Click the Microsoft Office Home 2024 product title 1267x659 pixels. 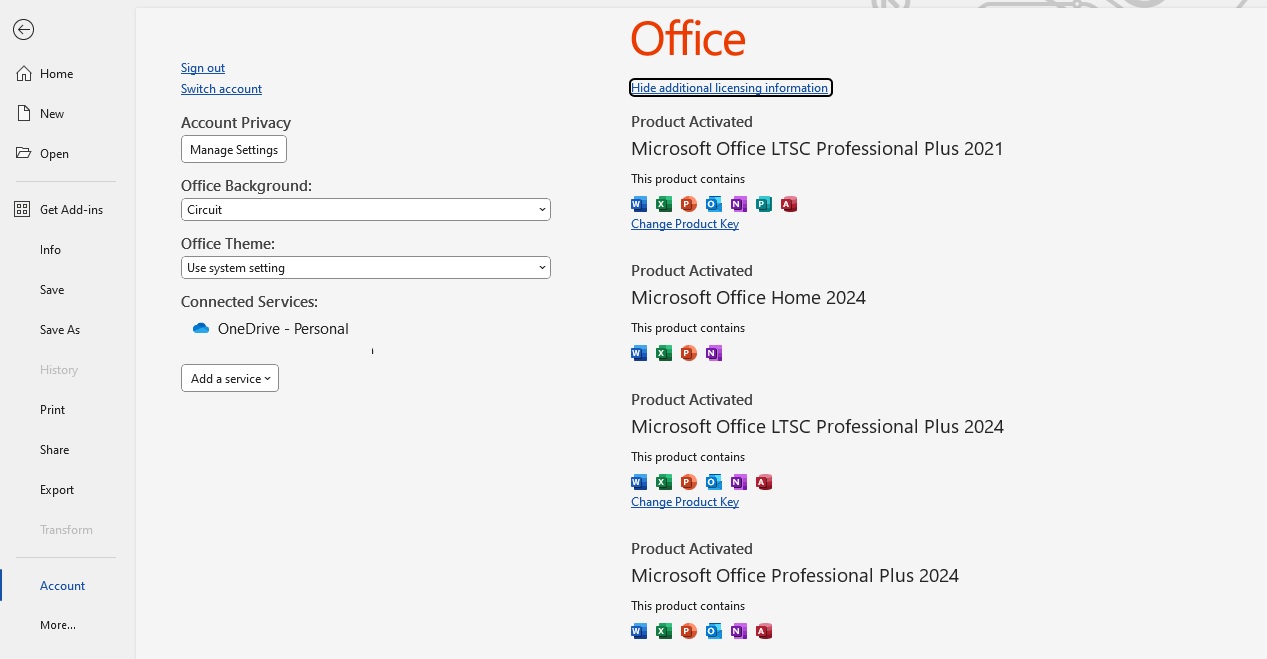tap(748, 297)
